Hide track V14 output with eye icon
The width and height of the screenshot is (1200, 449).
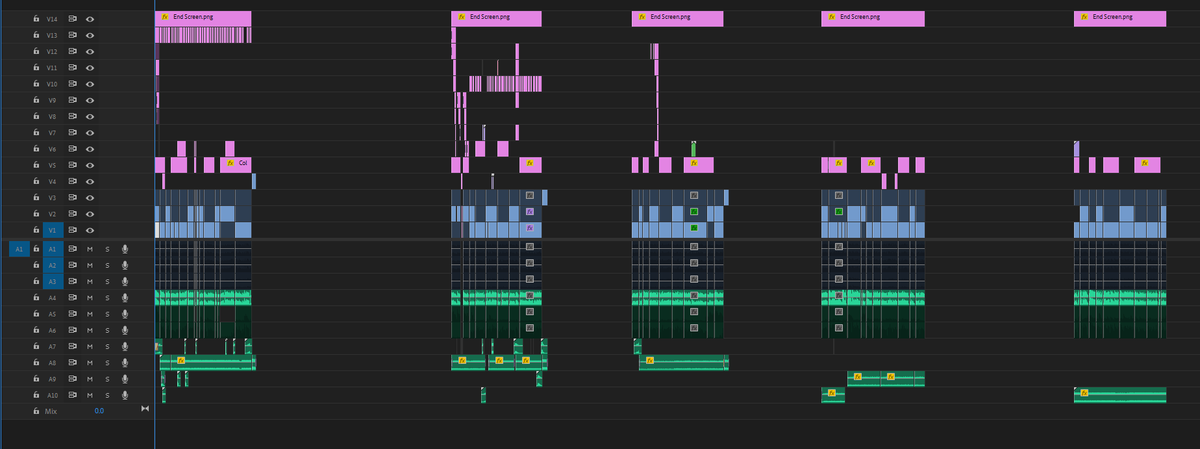(90, 19)
